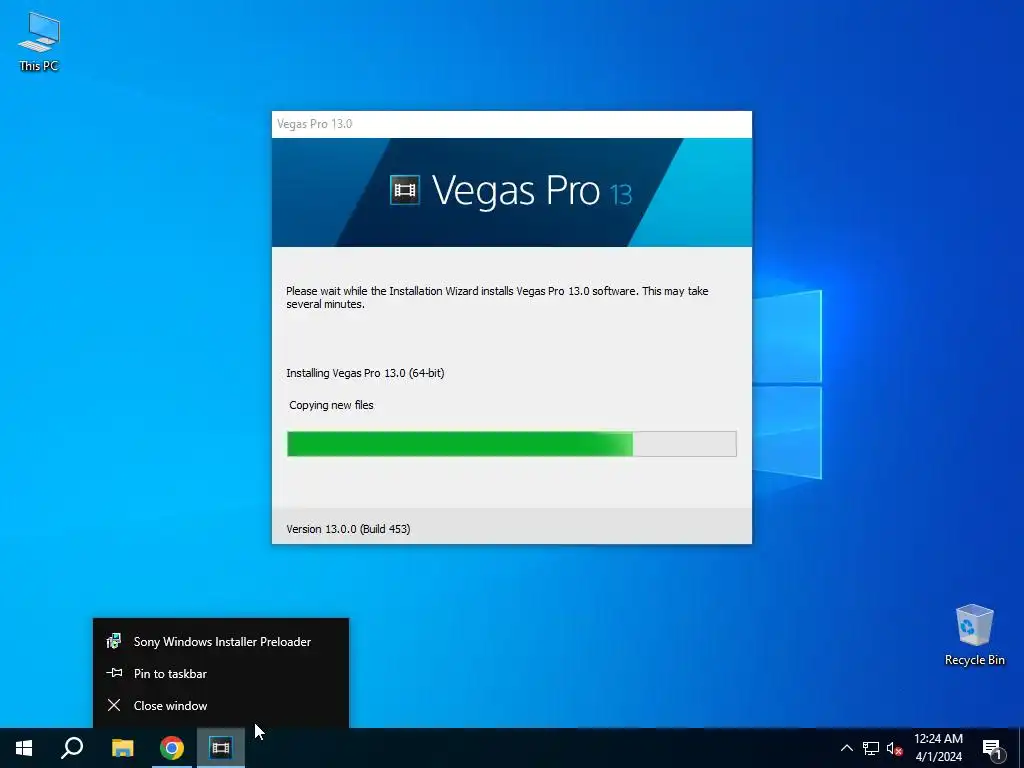
Task: Open the This PC desktop icon
Action: (39, 42)
